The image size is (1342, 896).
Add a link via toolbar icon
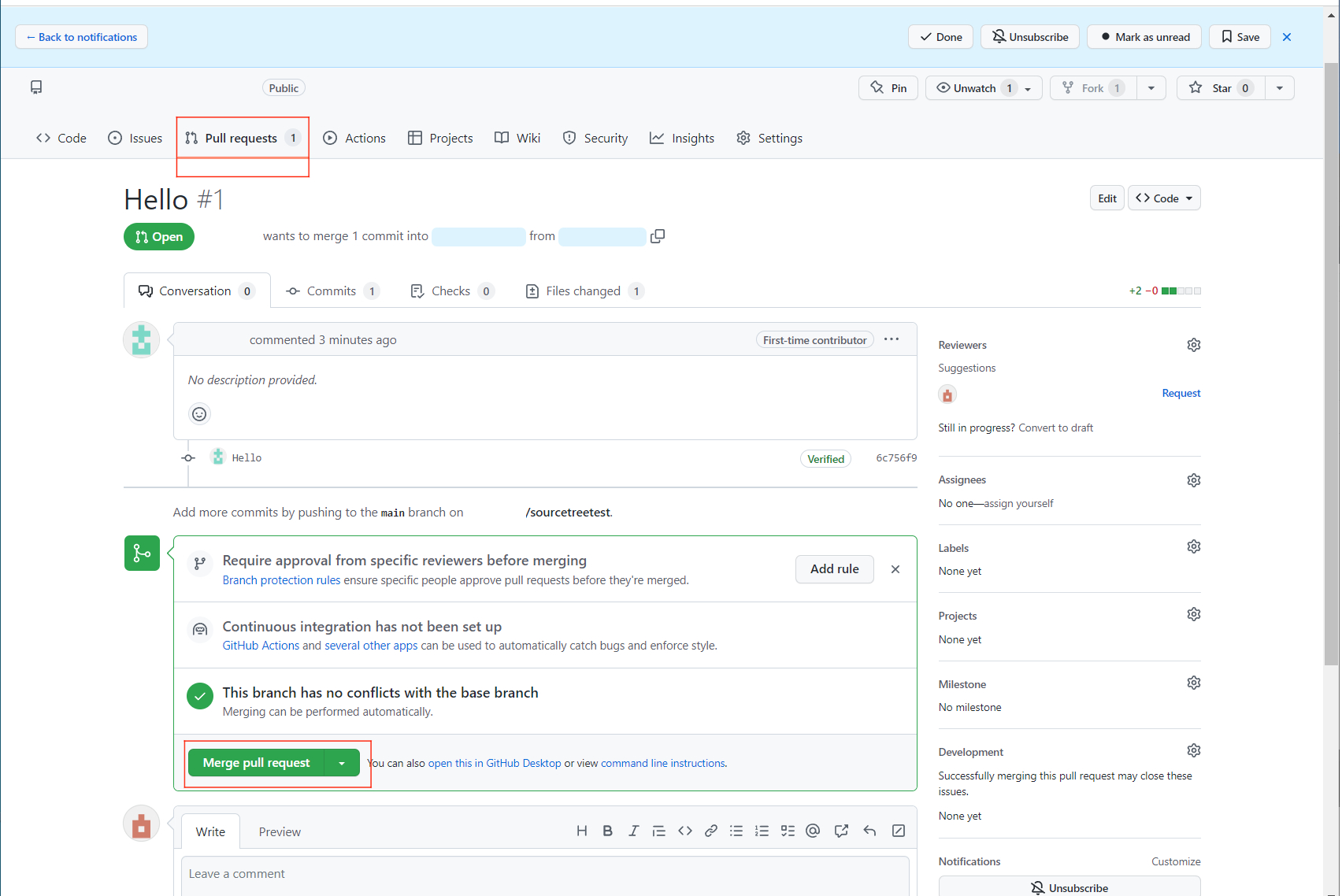[710, 831]
